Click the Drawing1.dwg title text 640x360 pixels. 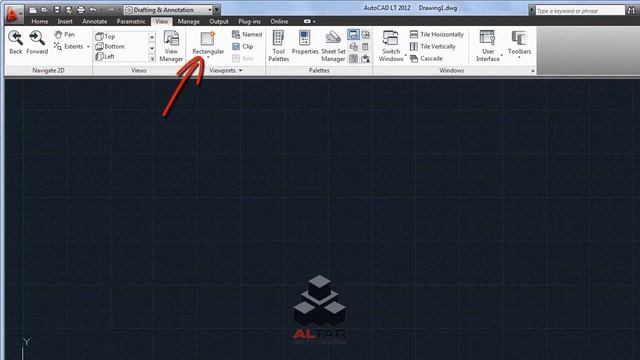(x=438, y=8)
